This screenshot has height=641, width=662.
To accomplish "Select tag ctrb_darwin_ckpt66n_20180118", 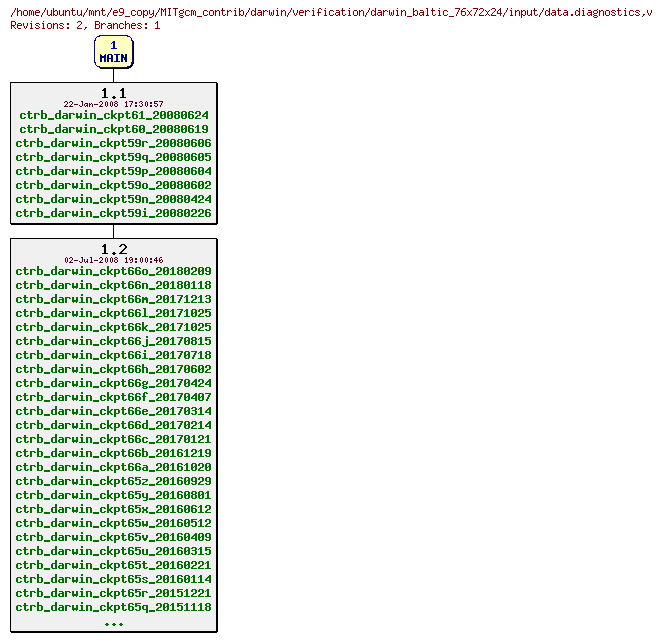I will [114, 285].
